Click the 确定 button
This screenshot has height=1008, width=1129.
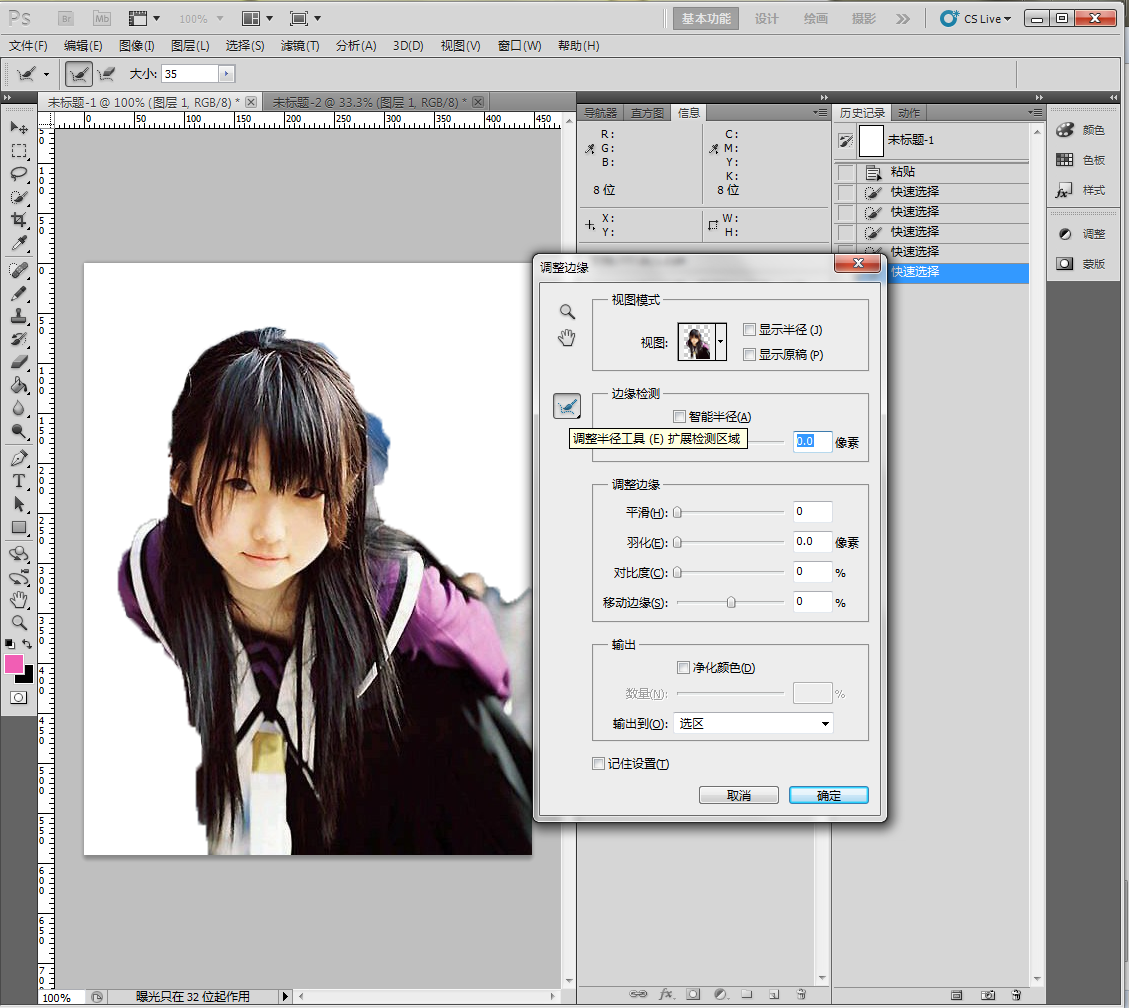(829, 796)
